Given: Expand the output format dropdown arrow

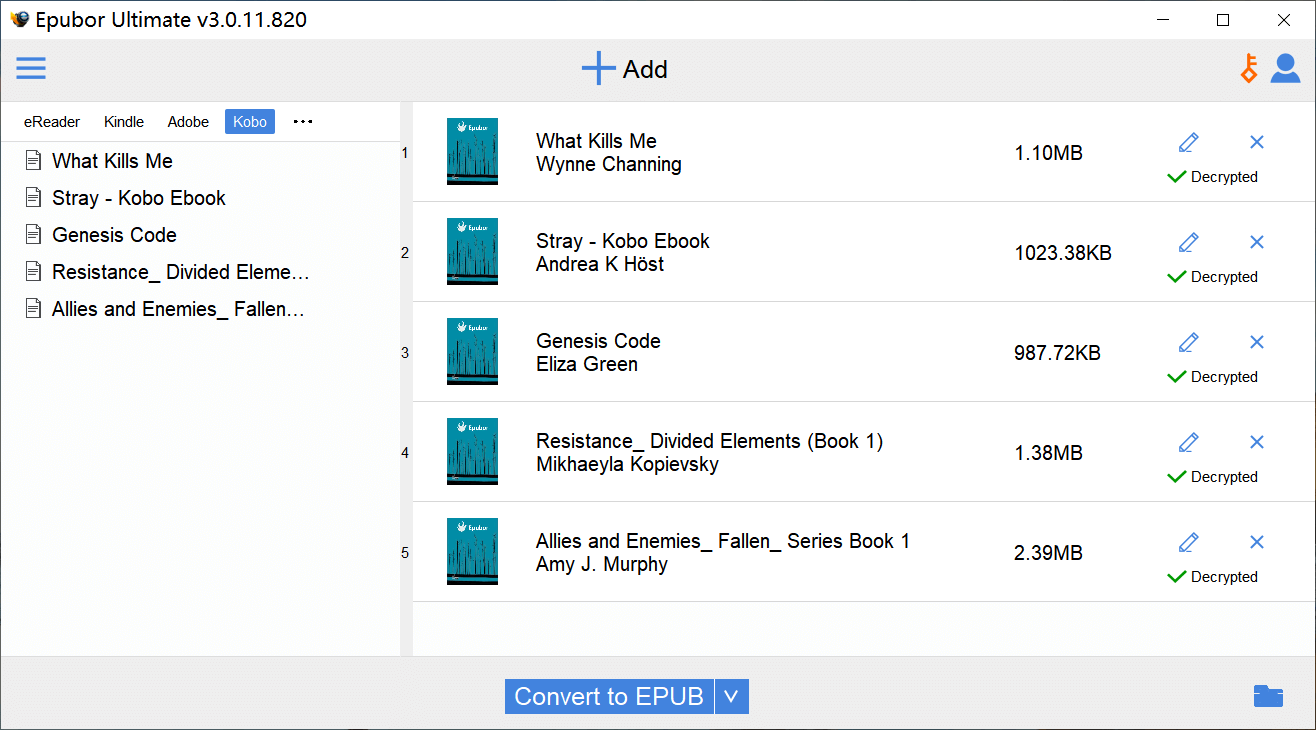Looking at the screenshot, I should click(x=732, y=696).
